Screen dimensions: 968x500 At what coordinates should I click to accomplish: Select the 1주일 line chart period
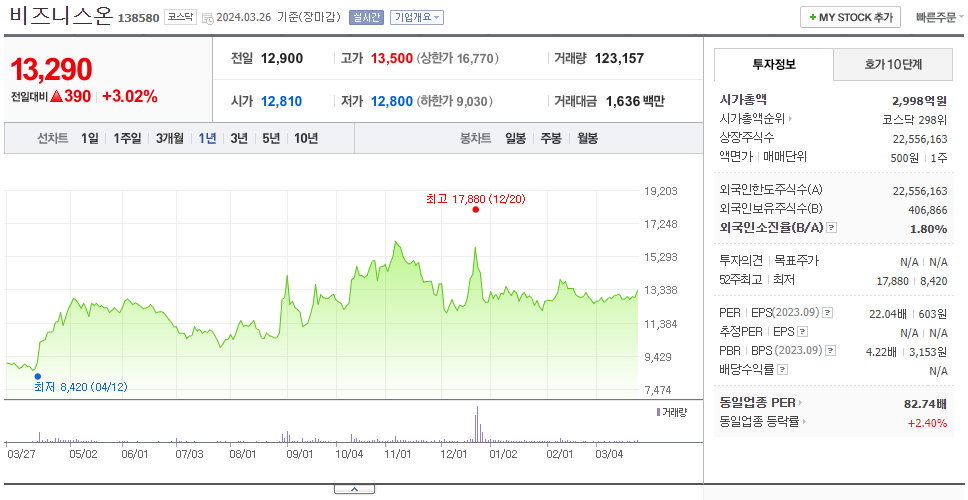tap(127, 138)
